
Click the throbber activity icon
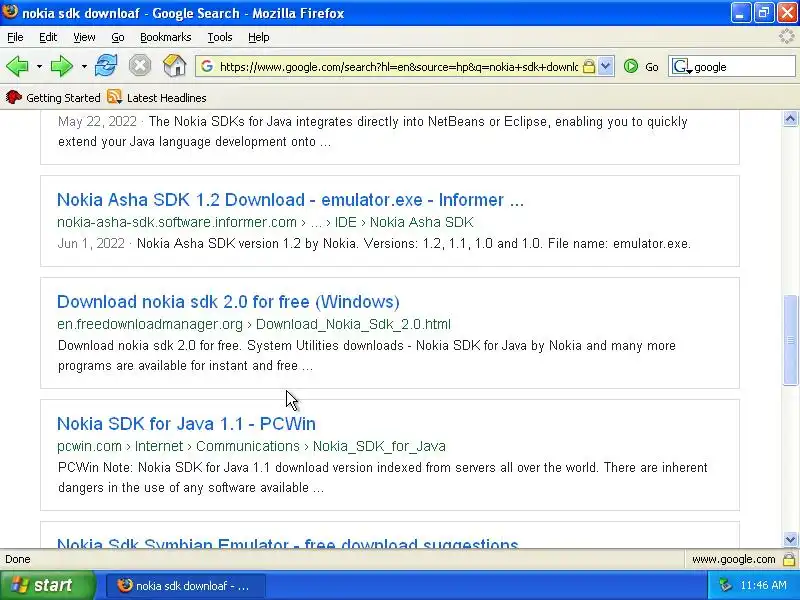click(x=786, y=36)
